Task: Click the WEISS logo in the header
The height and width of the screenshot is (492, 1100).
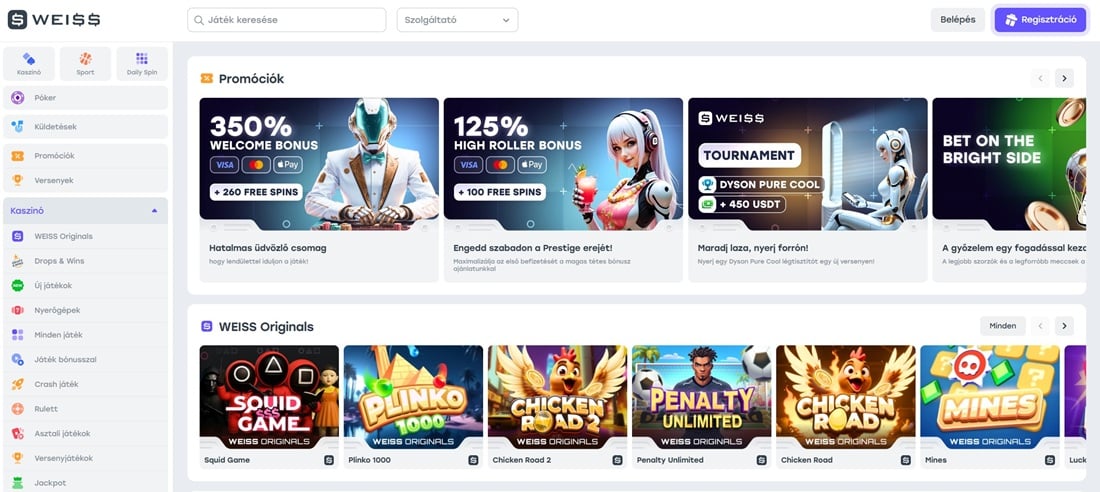Action: (54, 20)
